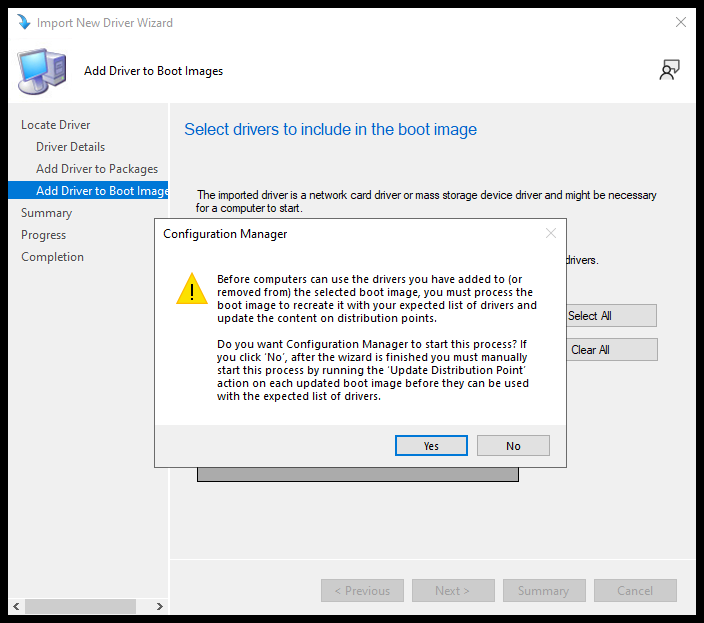Open the Driver Details step

pos(70,147)
